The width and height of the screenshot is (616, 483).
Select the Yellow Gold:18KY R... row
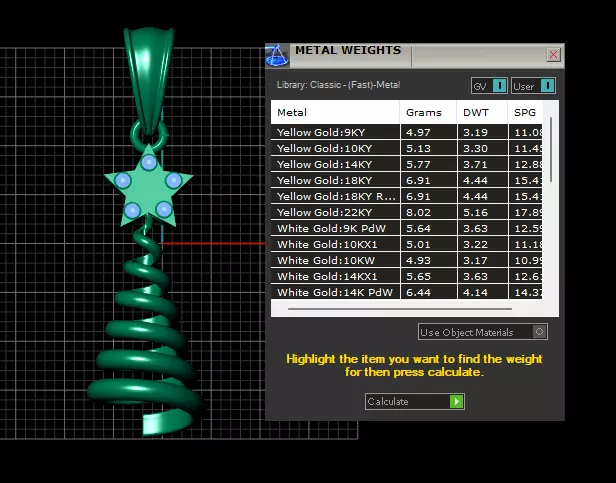coord(407,197)
